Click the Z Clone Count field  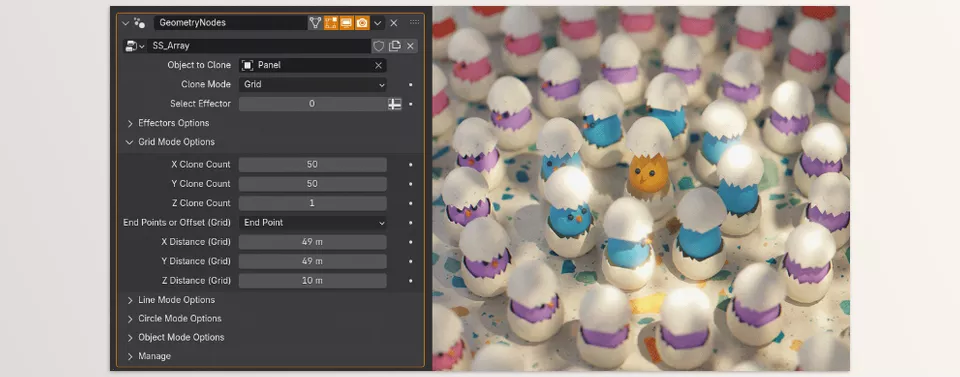312,203
